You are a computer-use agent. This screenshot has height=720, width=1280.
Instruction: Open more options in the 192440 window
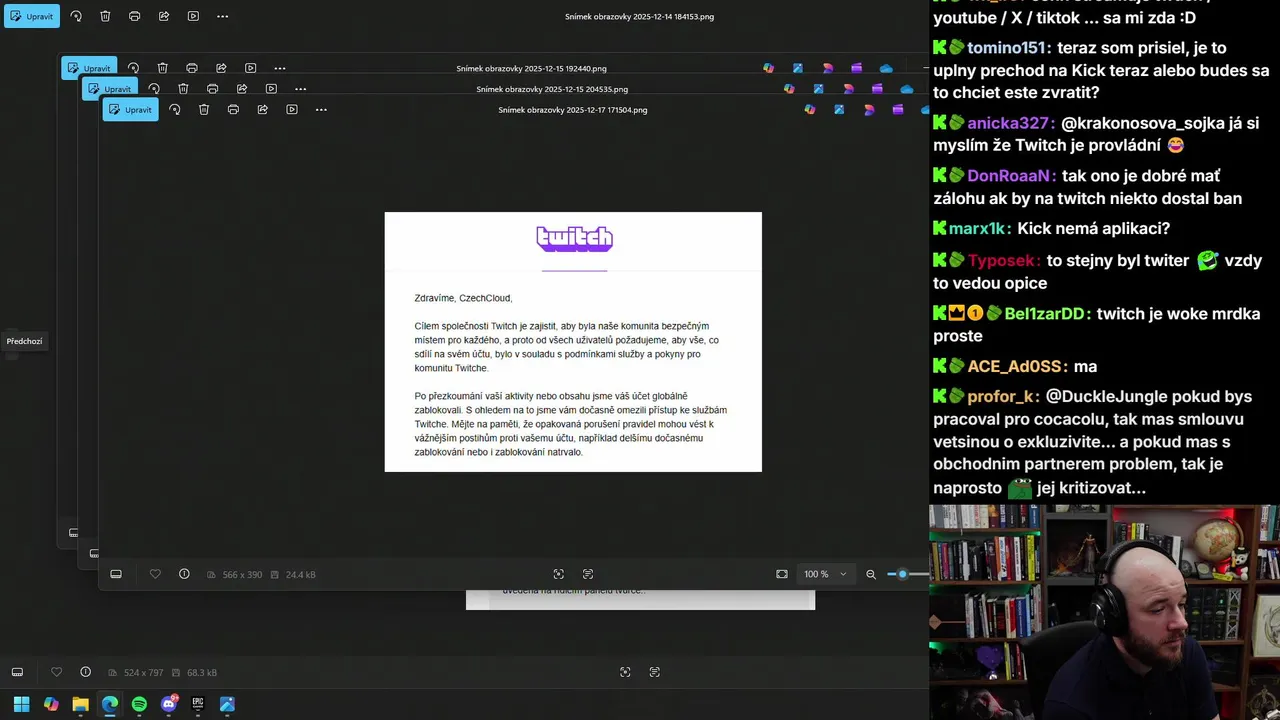click(280, 68)
